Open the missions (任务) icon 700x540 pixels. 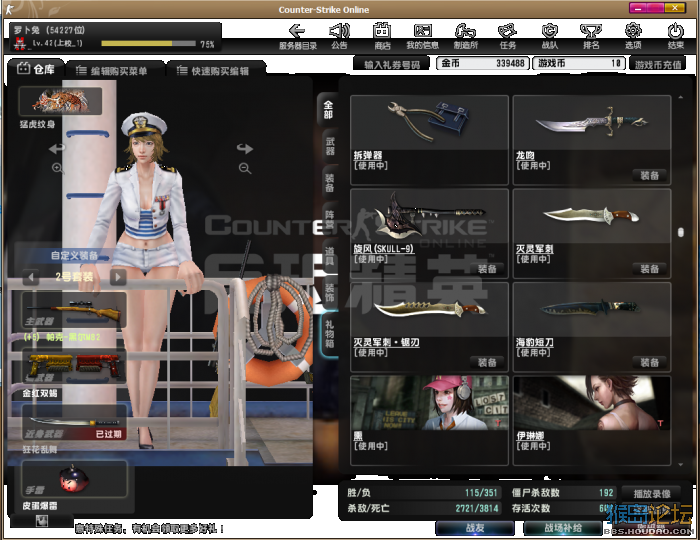(x=508, y=36)
